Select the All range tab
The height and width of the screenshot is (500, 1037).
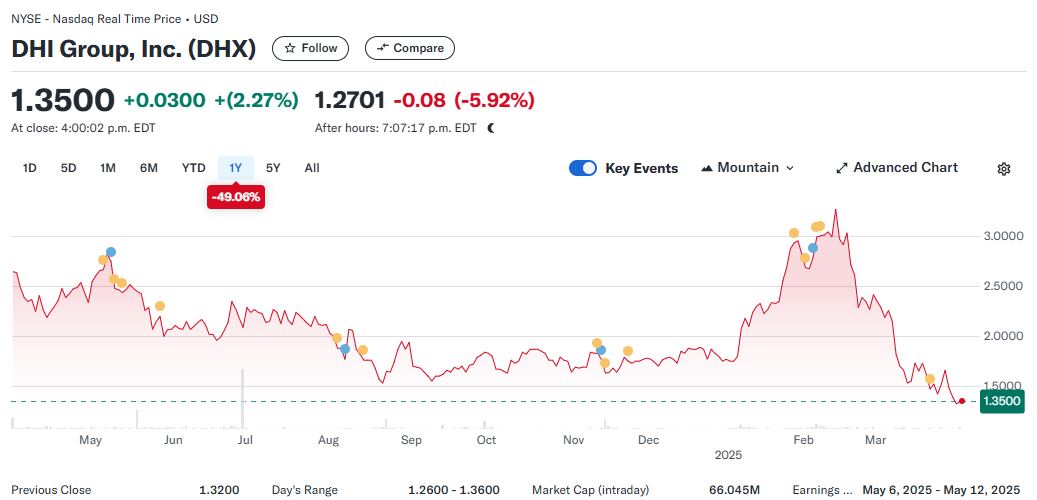pyautogui.click(x=312, y=168)
